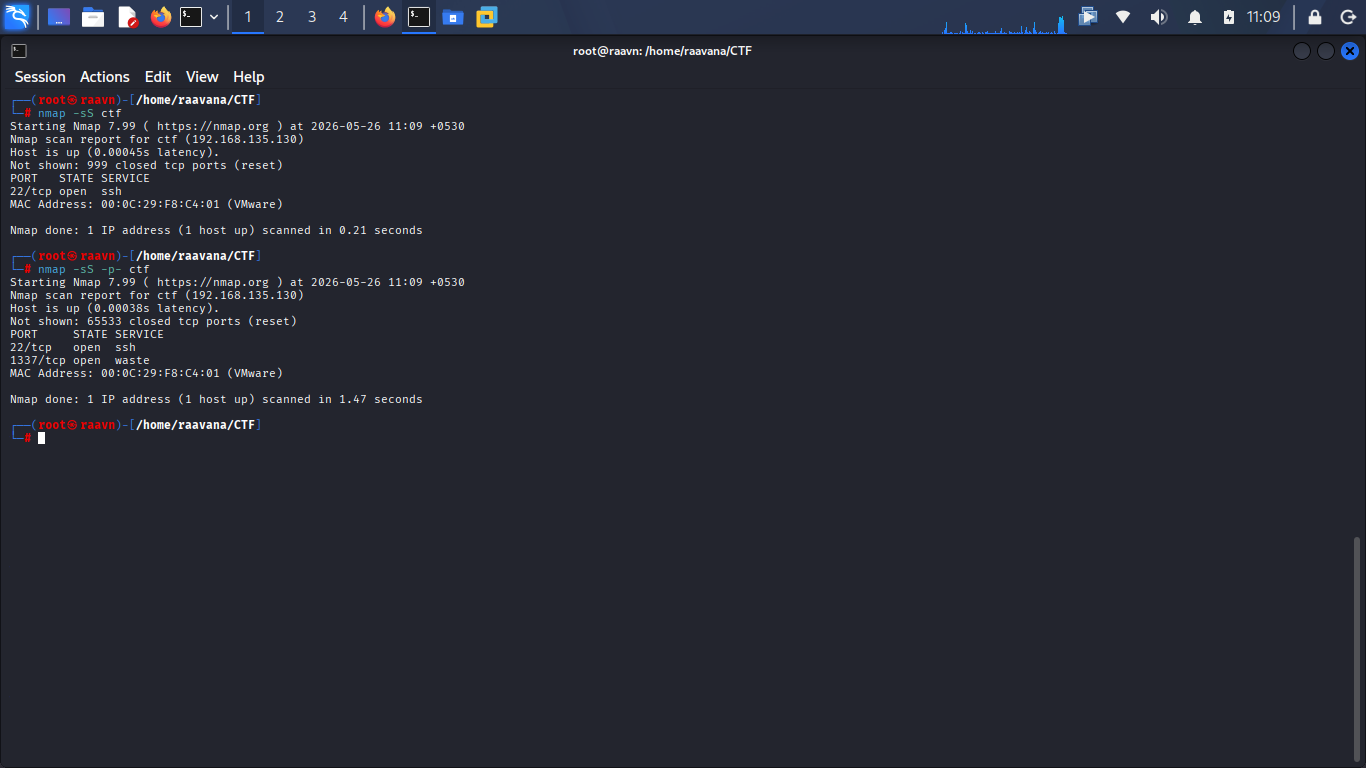Switch to workspace 3
This screenshot has height=768, width=1366.
click(312, 17)
